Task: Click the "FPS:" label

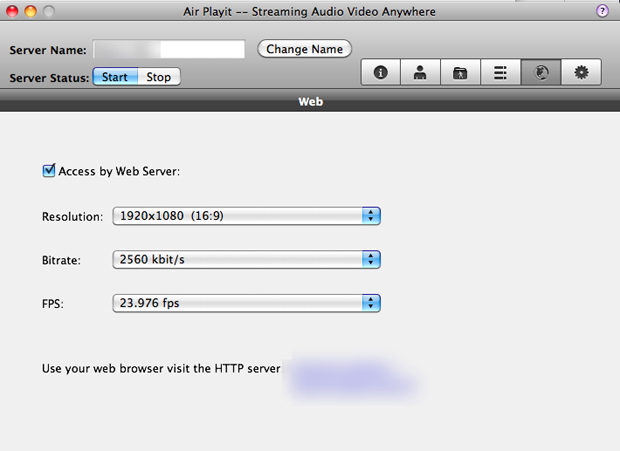Action: coord(53,304)
